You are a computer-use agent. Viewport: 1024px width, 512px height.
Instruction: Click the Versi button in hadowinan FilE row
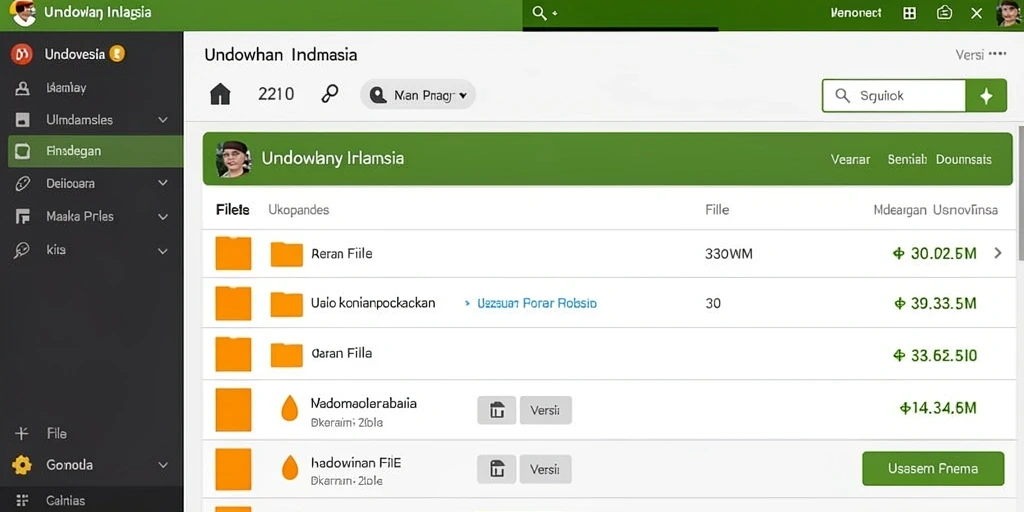pos(545,469)
